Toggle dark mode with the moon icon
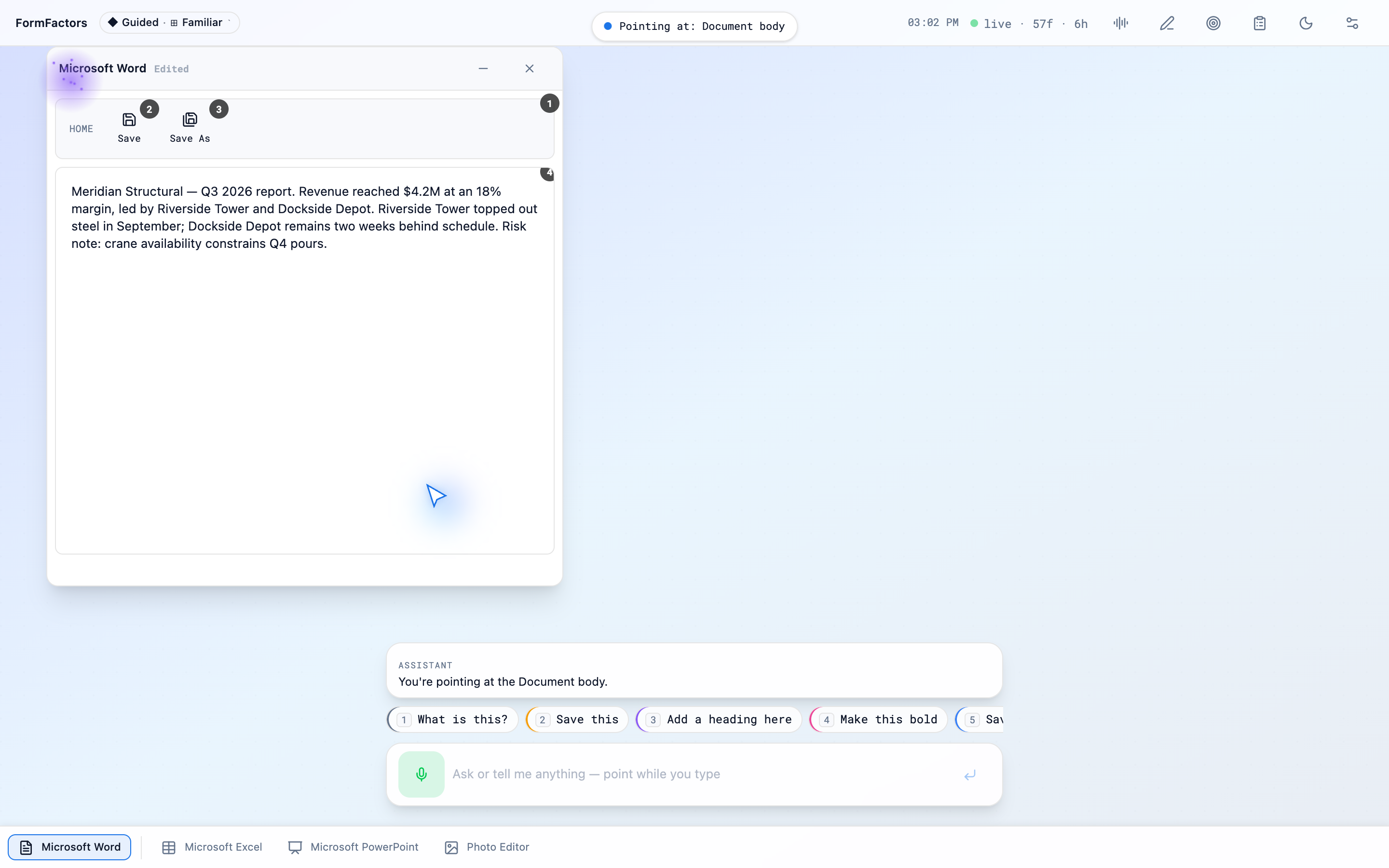1389x868 pixels. 1306,23
